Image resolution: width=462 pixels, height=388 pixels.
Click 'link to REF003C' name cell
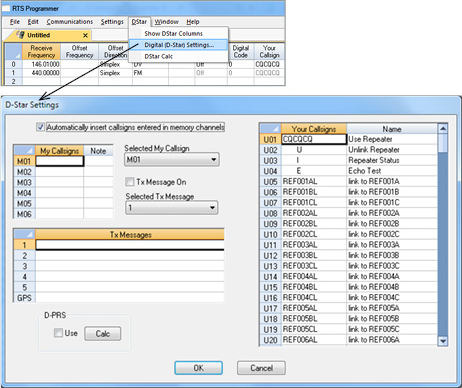392,266
